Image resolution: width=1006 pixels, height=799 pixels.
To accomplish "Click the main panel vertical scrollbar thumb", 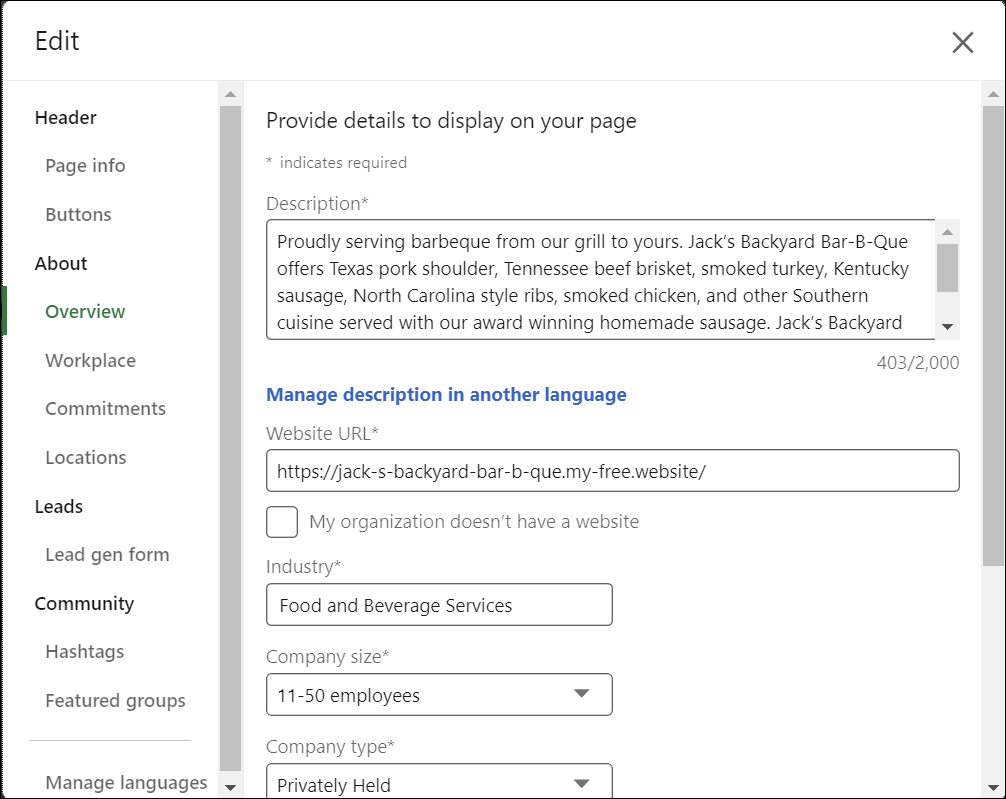I will tap(993, 336).
